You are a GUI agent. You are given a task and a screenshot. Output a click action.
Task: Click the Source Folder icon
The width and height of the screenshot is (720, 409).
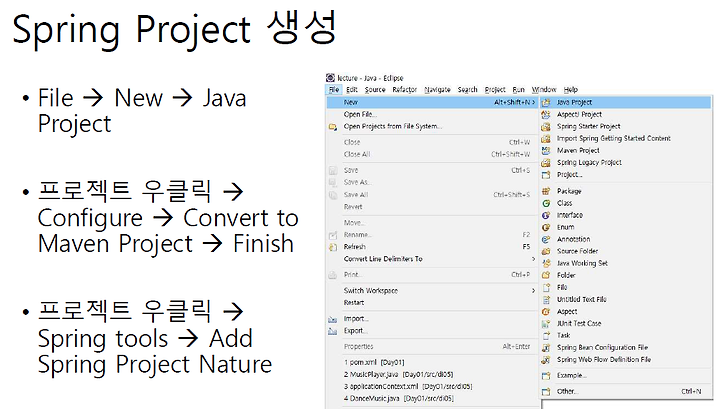[x=546, y=251]
